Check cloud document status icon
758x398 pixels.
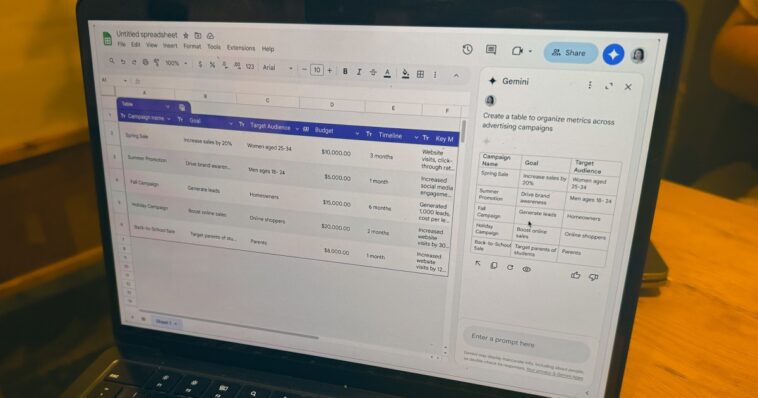click(x=210, y=36)
